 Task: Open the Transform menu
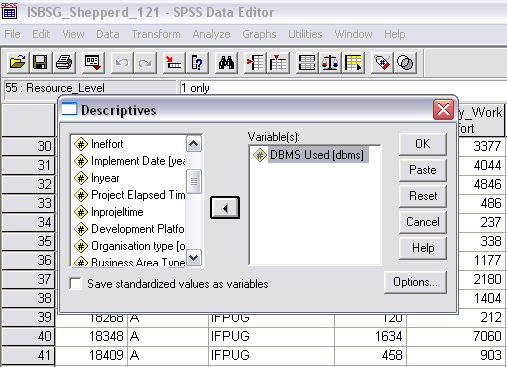click(x=156, y=34)
